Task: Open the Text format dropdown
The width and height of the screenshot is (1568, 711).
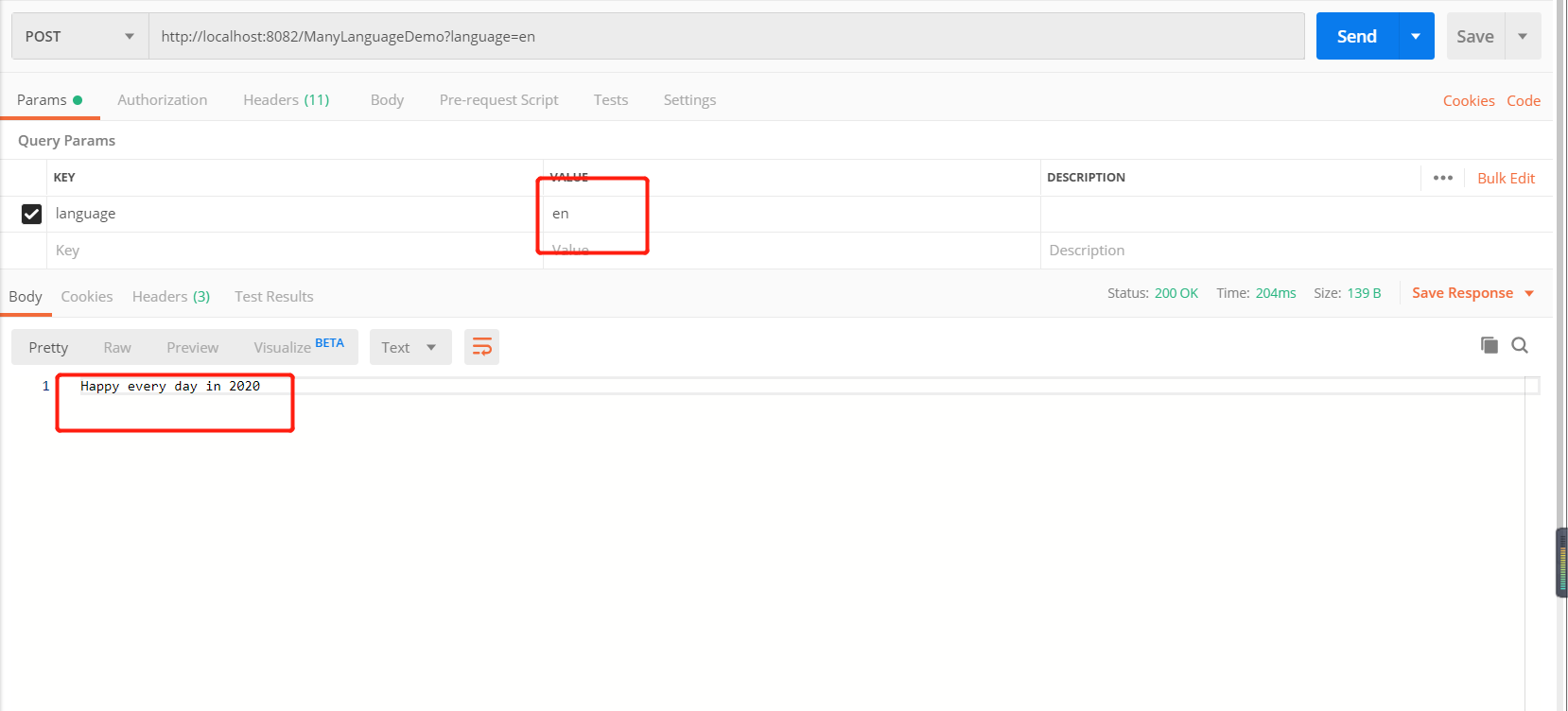Action: pyautogui.click(x=410, y=347)
